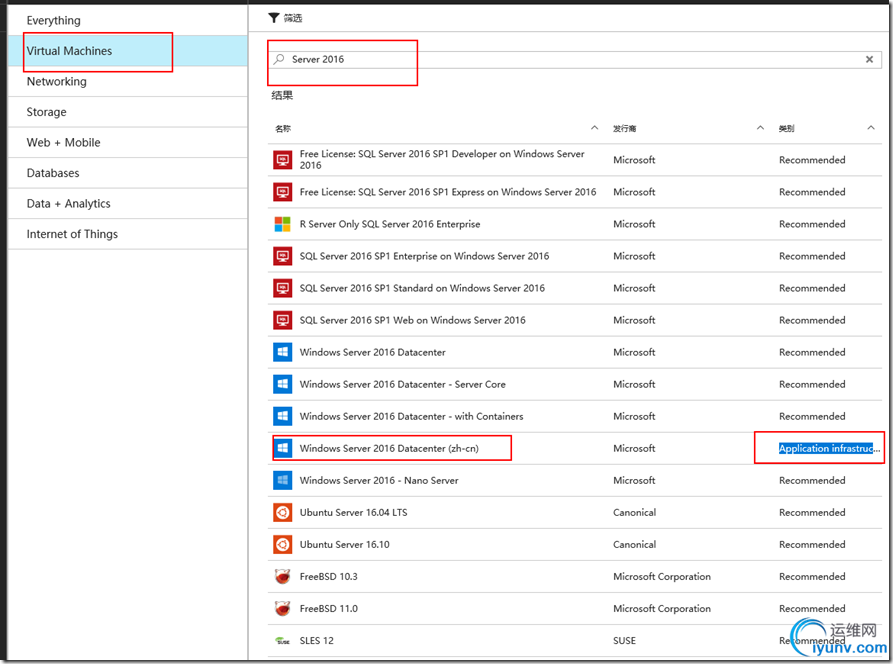Click SUSE publisher for SLES 12
This screenshot has height=664, width=893.
click(x=624, y=641)
